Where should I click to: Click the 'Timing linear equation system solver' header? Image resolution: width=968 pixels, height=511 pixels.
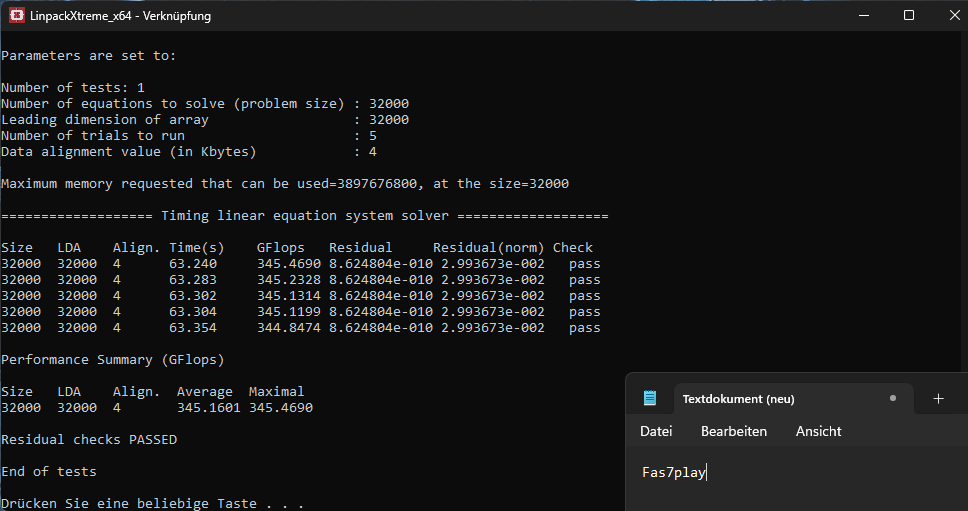point(305,216)
